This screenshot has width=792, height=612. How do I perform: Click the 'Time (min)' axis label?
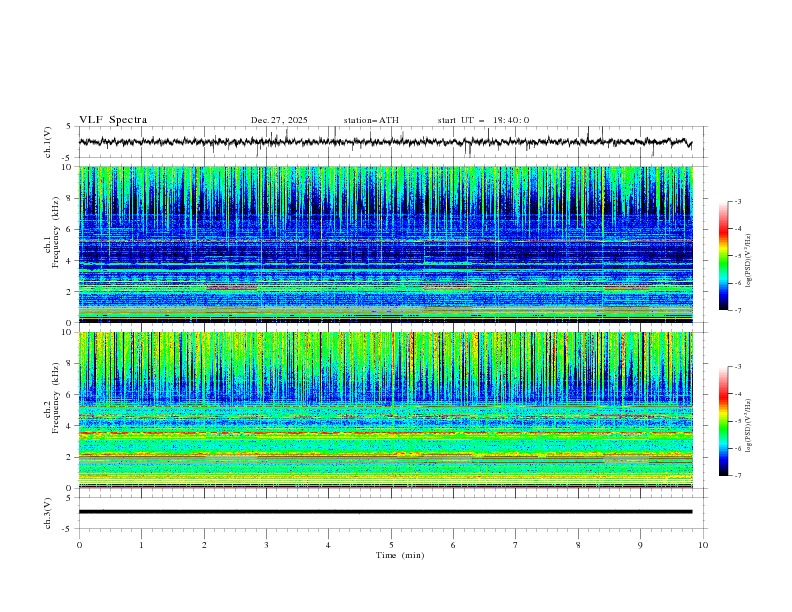400,555
